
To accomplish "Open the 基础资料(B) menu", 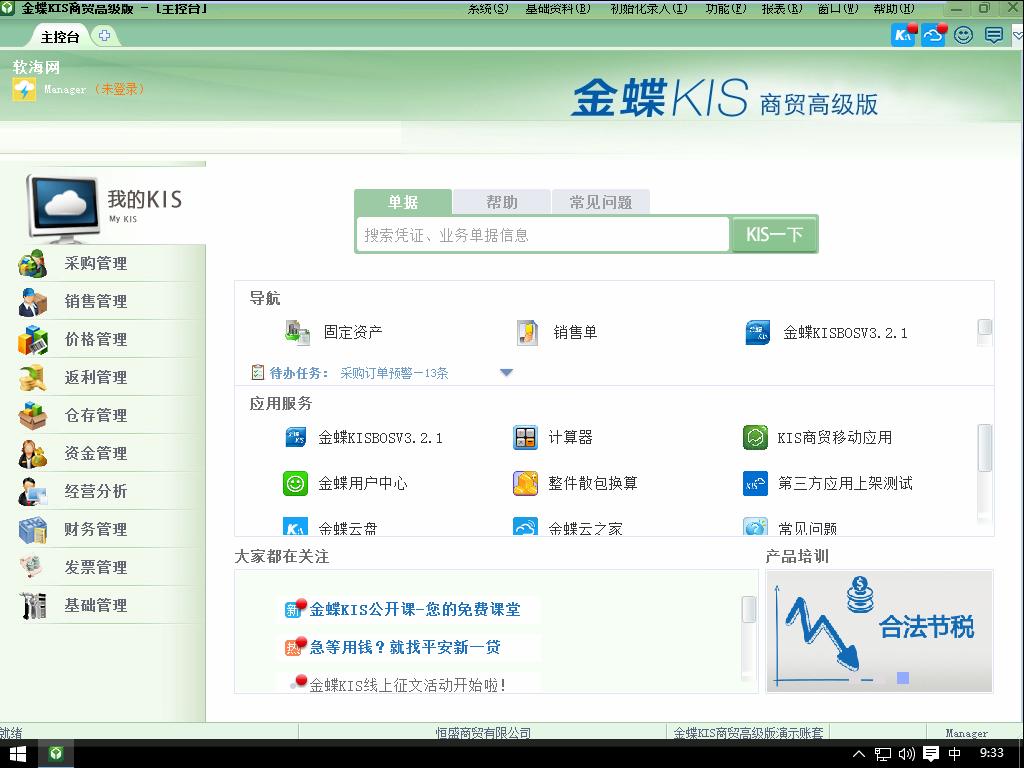I will point(558,8).
